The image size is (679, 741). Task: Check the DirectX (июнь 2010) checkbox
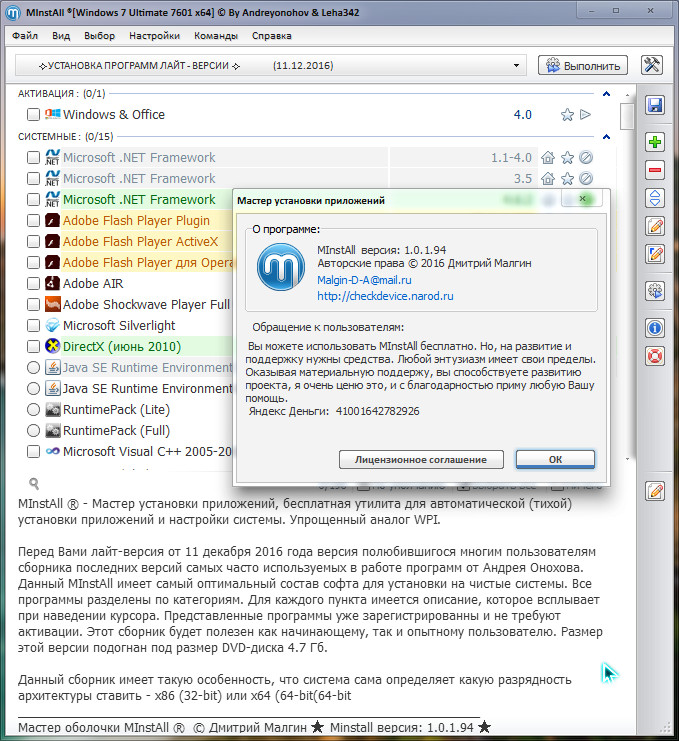pyautogui.click(x=33, y=346)
